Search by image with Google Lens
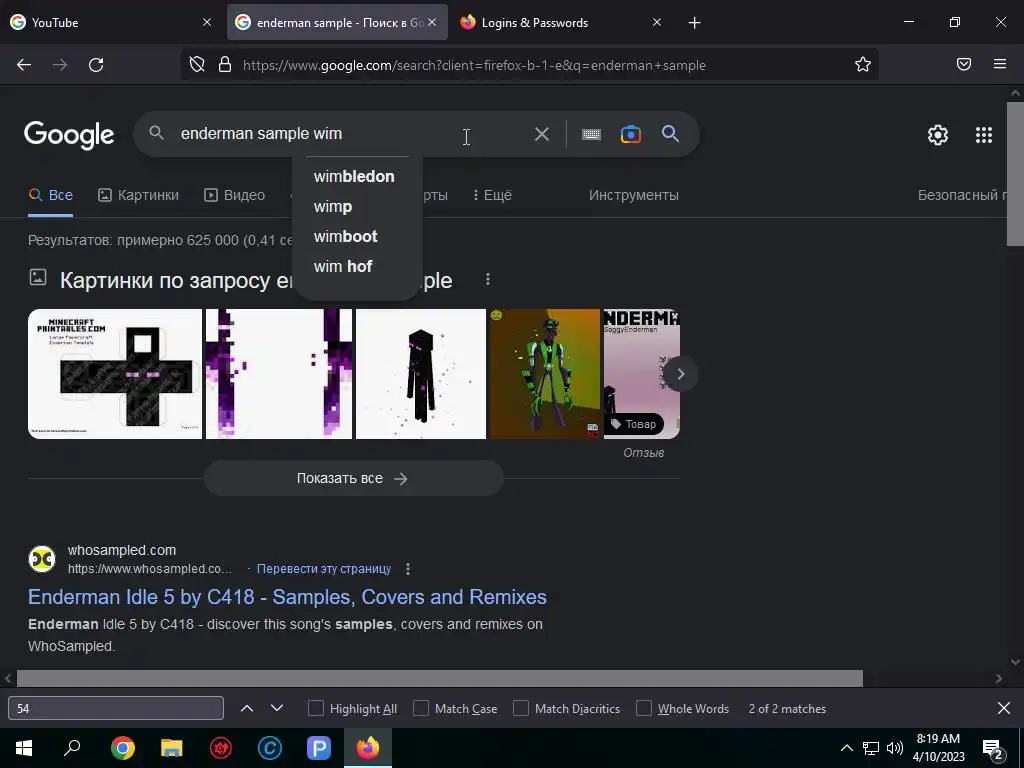The image size is (1024, 768). click(630, 134)
